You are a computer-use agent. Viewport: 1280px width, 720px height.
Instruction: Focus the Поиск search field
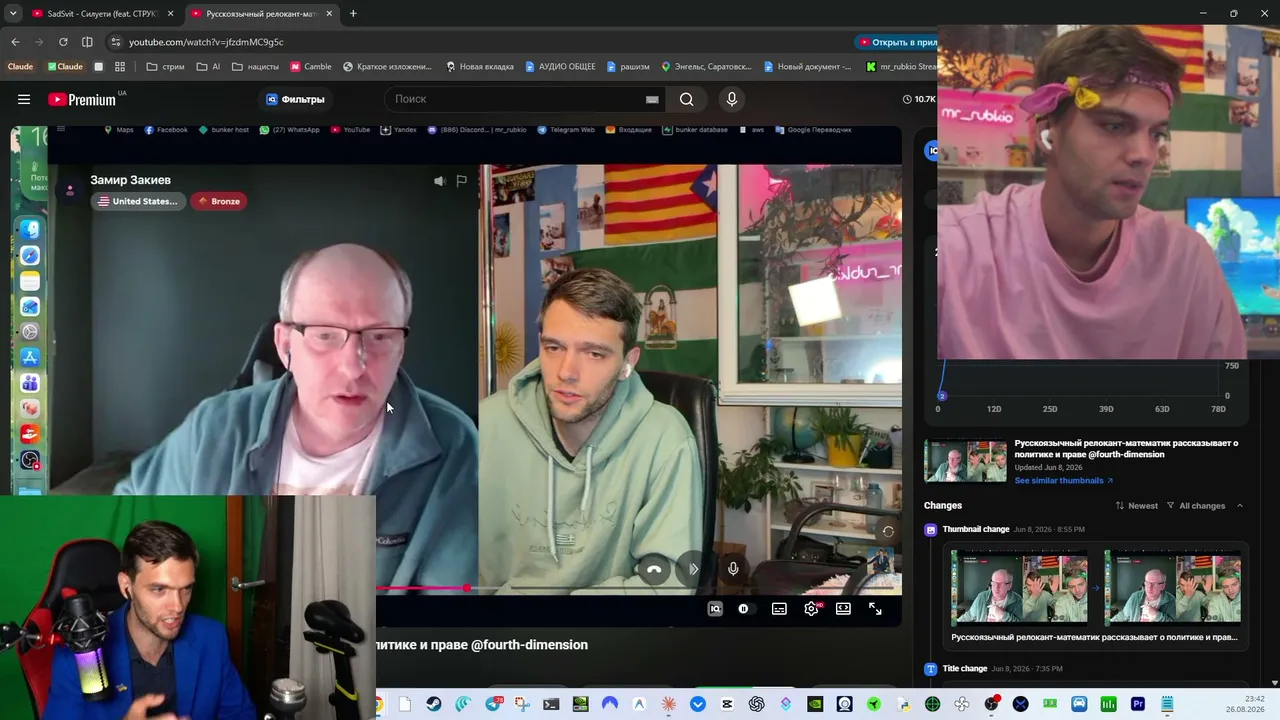[515, 99]
